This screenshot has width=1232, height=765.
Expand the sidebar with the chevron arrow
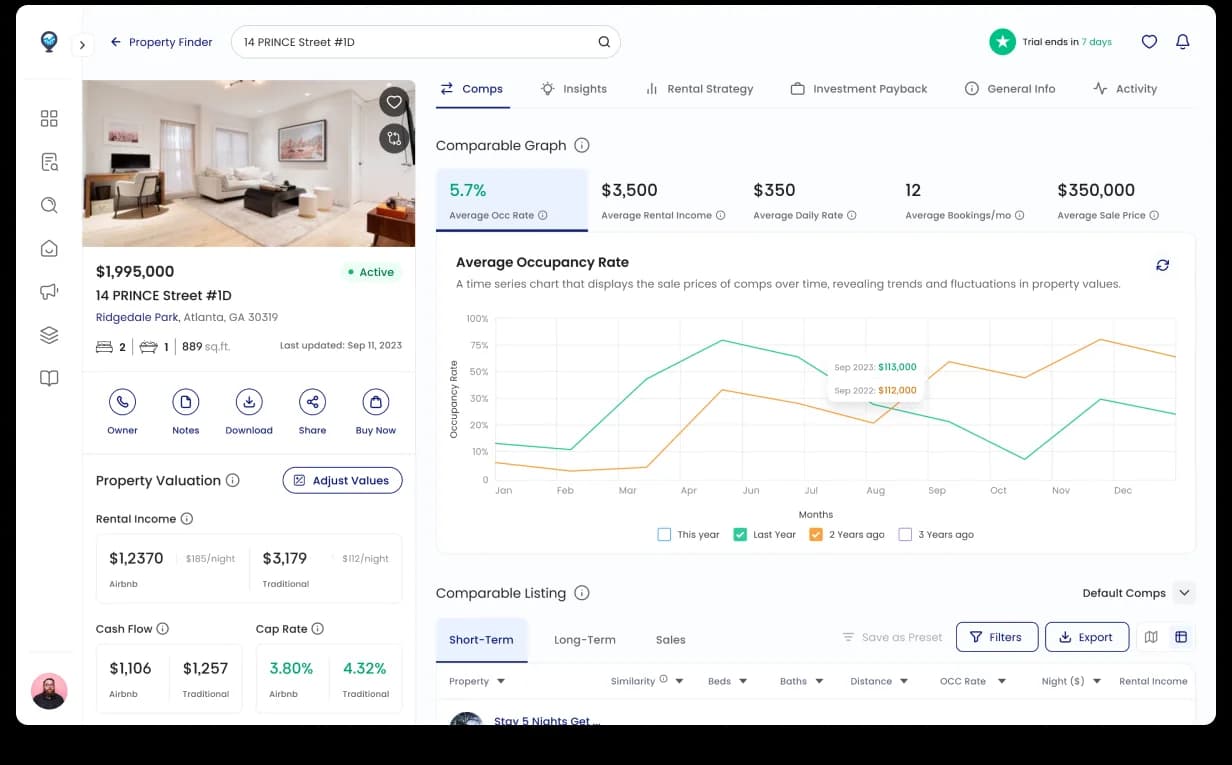click(83, 45)
